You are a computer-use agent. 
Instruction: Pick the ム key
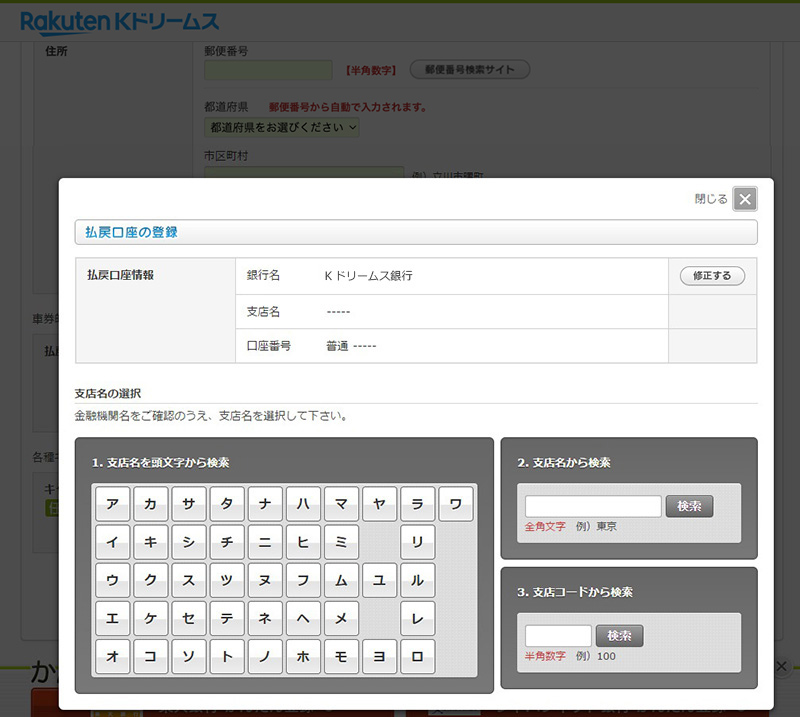click(x=341, y=580)
